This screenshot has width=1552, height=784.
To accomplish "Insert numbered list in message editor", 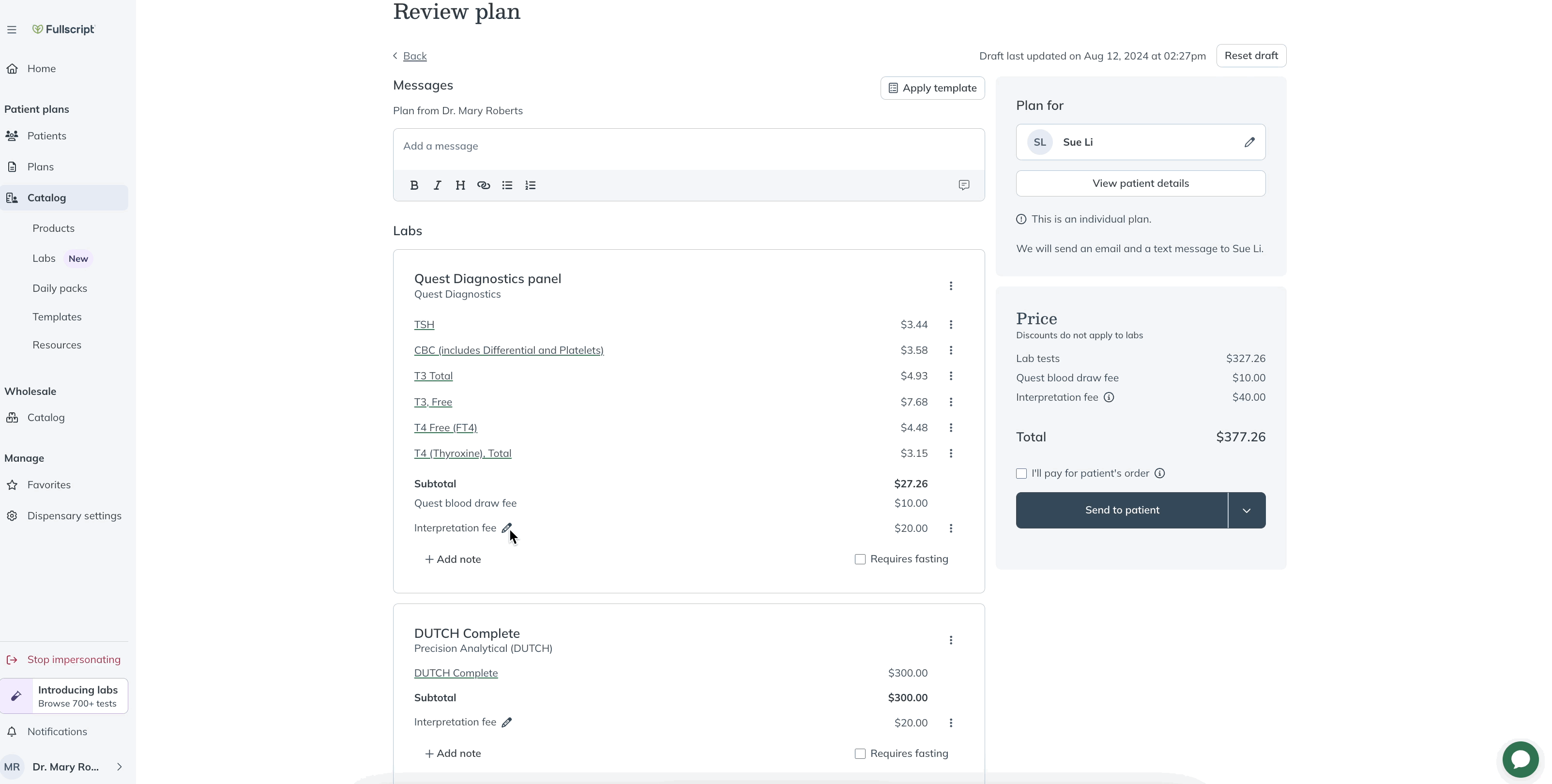I will click(x=530, y=185).
